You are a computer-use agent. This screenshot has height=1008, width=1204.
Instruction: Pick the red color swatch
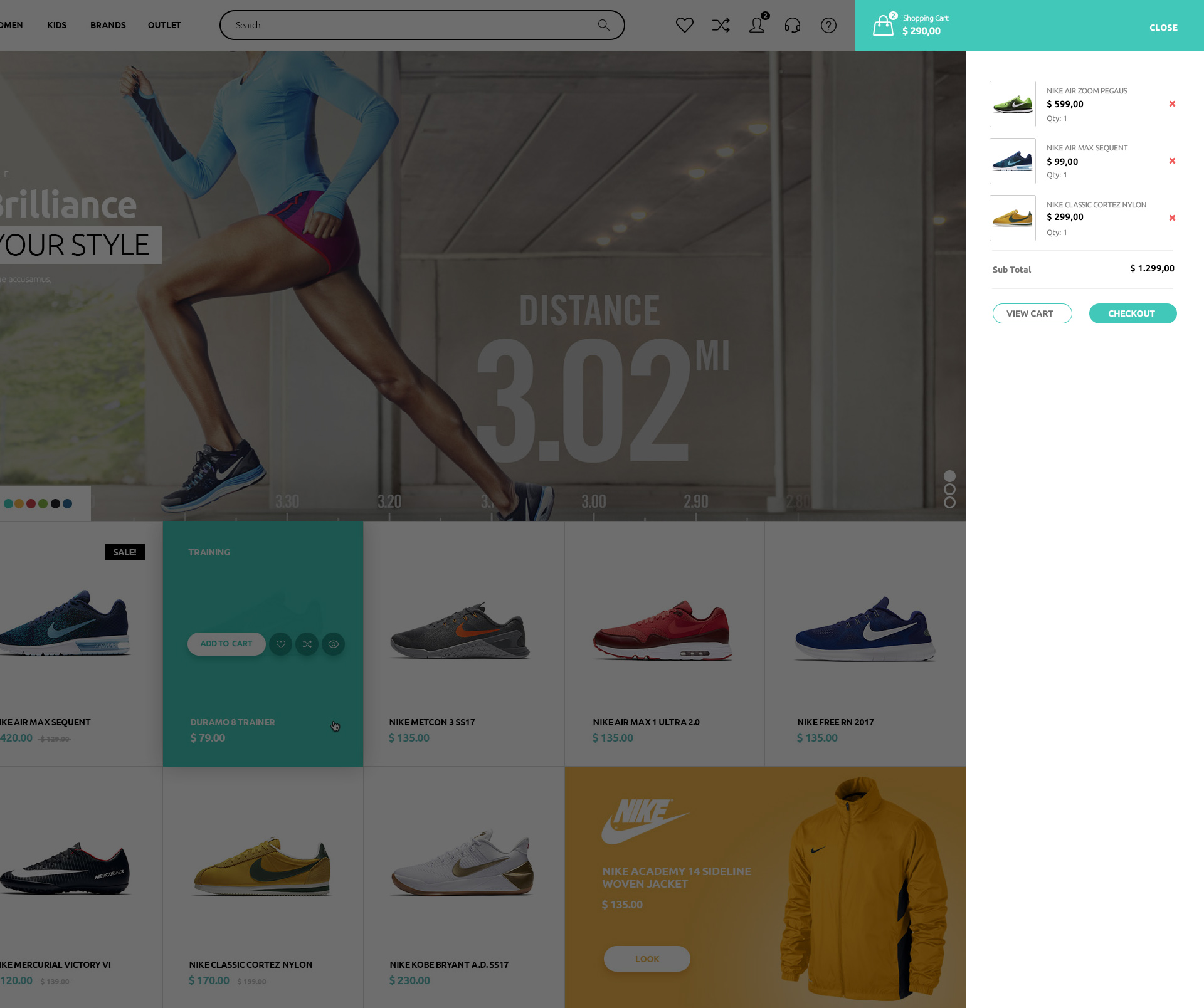[x=31, y=503]
